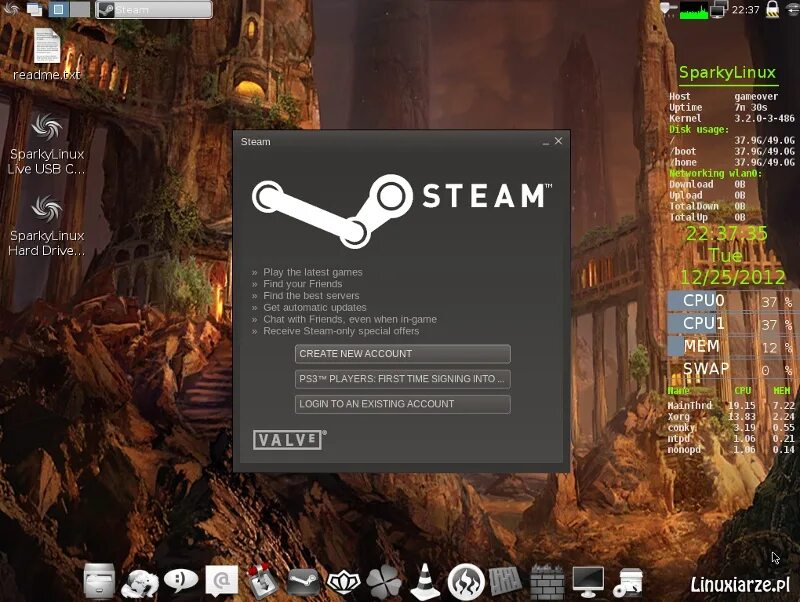Image resolution: width=800 pixels, height=602 pixels.
Task: Minimize the Steam dialog window
Action: (545, 142)
